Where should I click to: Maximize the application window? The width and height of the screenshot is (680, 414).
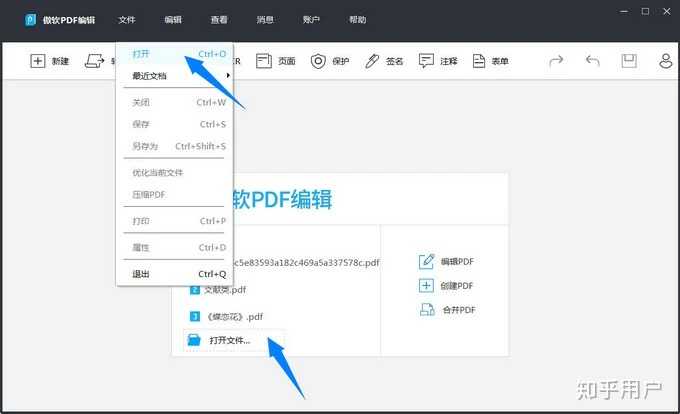(645, 11)
